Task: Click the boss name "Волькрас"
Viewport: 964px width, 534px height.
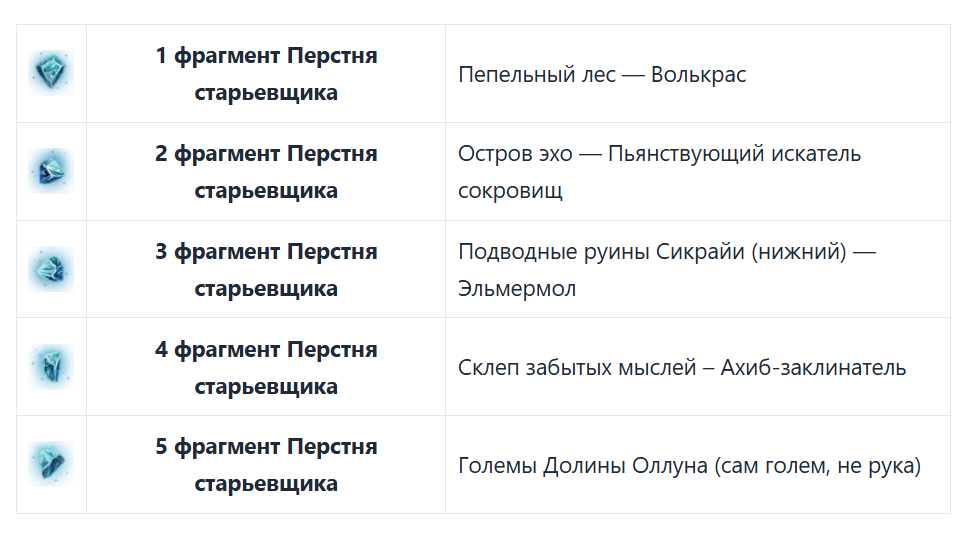Action: coord(698,75)
